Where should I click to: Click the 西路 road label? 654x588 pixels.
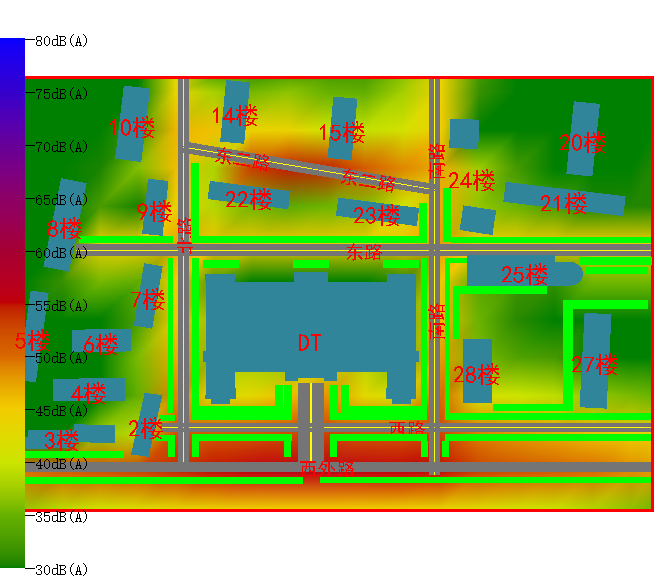pos(407,427)
